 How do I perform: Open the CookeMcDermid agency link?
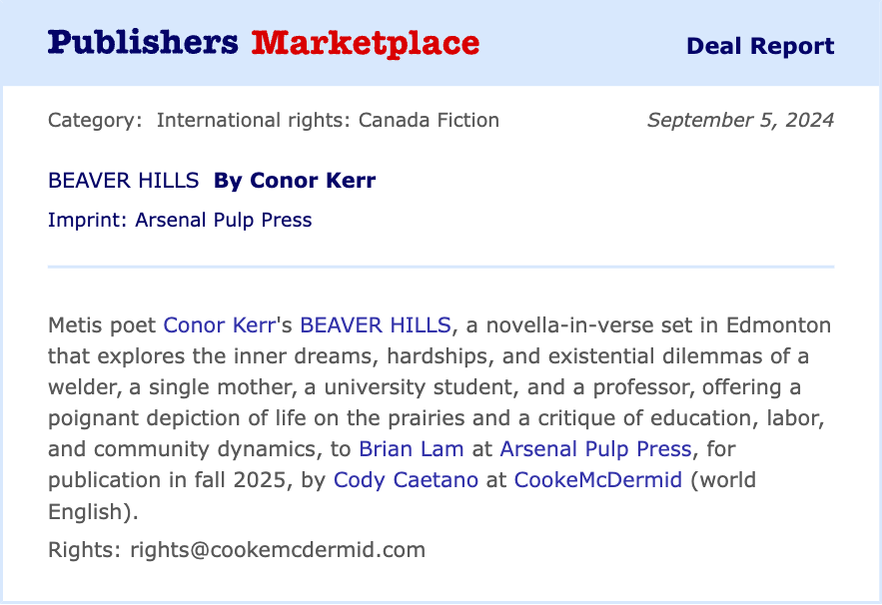[598, 480]
